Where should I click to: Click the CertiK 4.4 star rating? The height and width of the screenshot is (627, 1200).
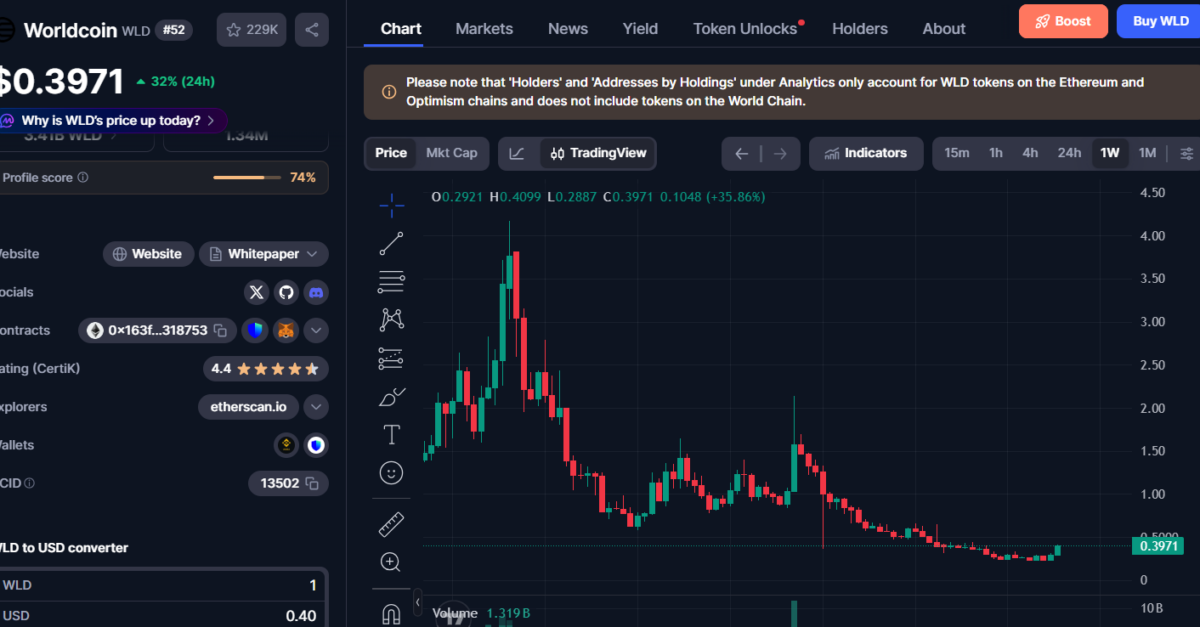click(265, 369)
